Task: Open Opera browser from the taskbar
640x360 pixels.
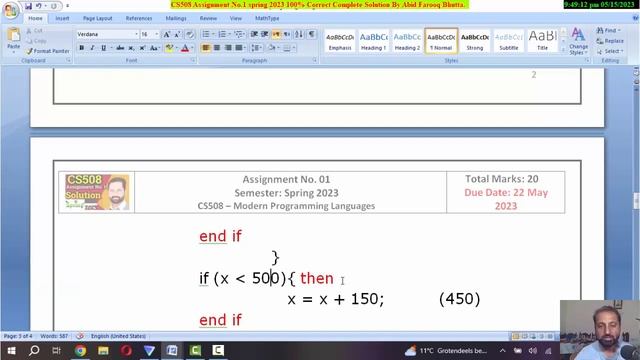Action: point(126,351)
